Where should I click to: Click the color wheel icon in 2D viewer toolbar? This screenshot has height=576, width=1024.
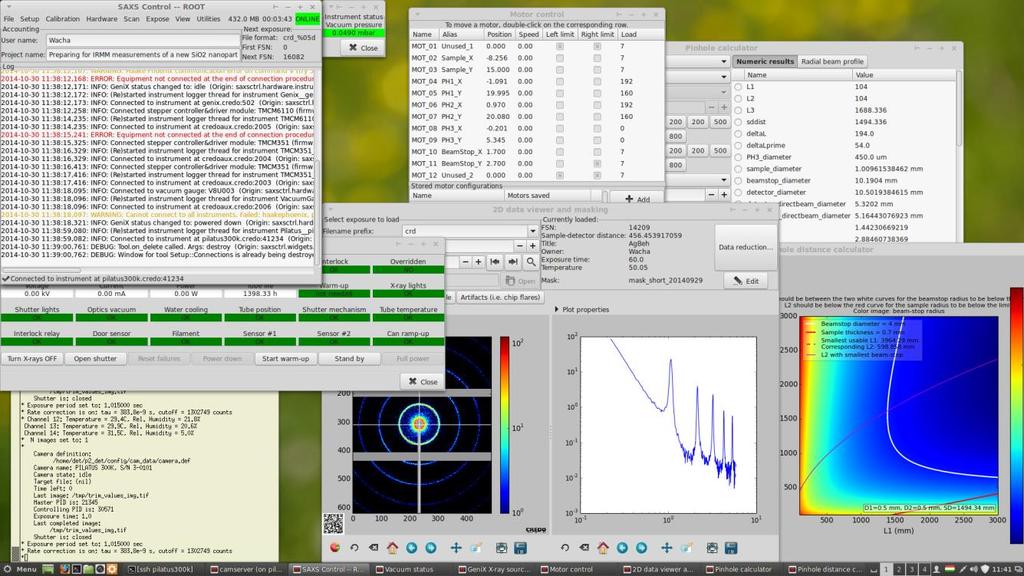click(x=335, y=548)
